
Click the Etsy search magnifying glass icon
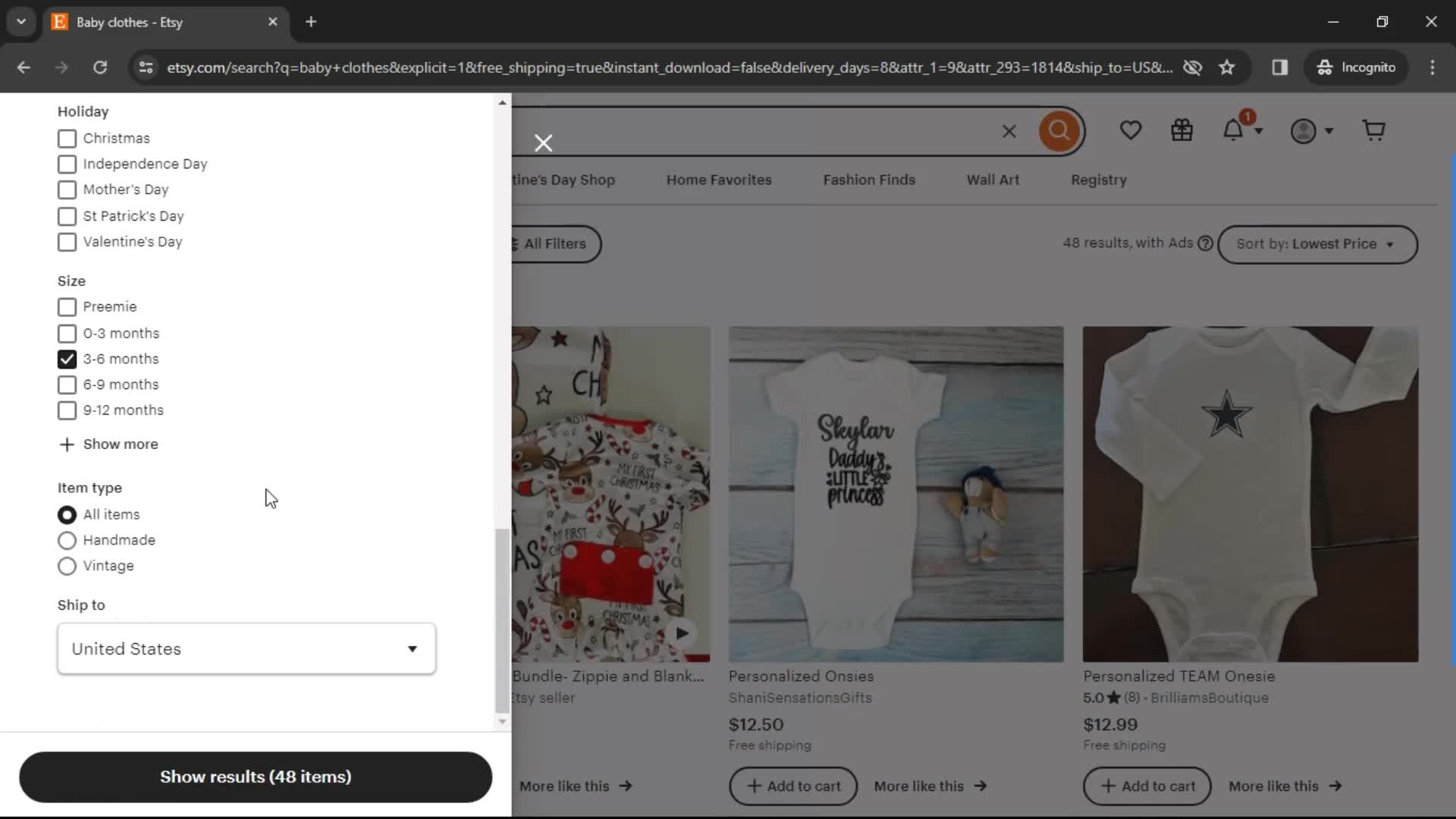pyautogui.click(x=1059, y=130)
